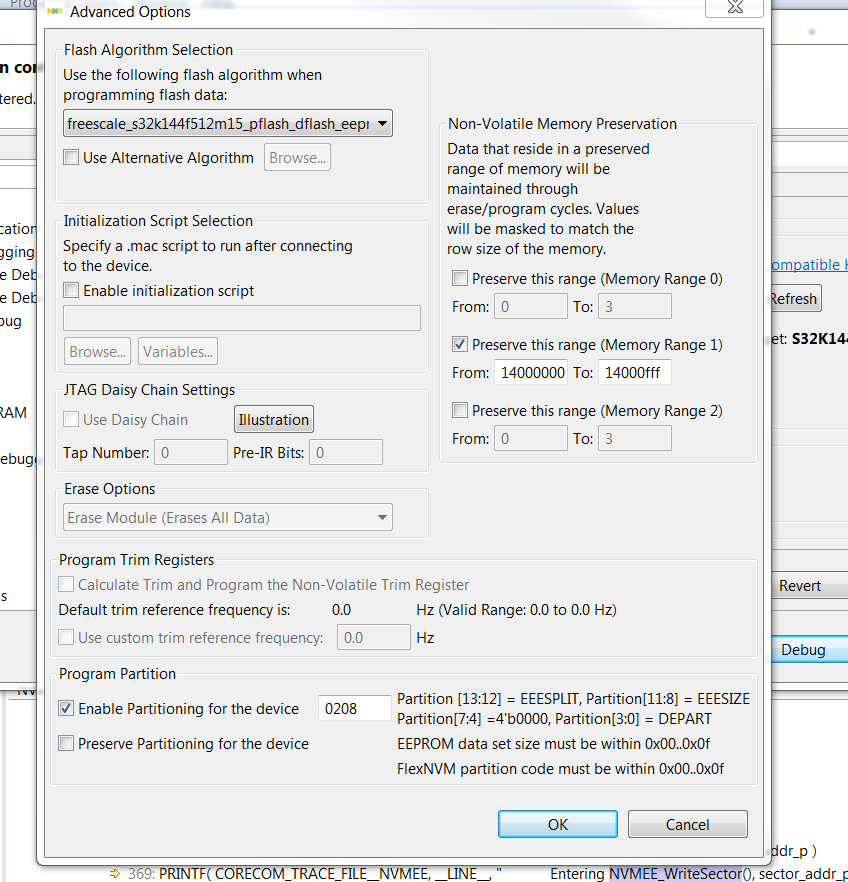Screen dimensions: 848x882
Task: Expand the Erase Options combo box
Action: (x=381, y=517)
